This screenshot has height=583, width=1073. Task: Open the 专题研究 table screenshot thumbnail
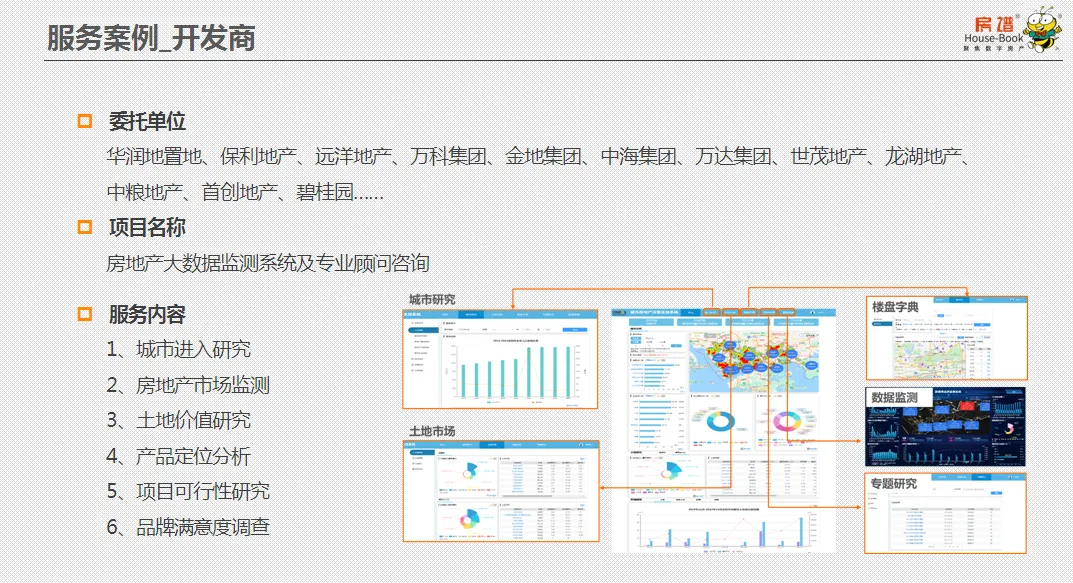[x=946, y=513]
